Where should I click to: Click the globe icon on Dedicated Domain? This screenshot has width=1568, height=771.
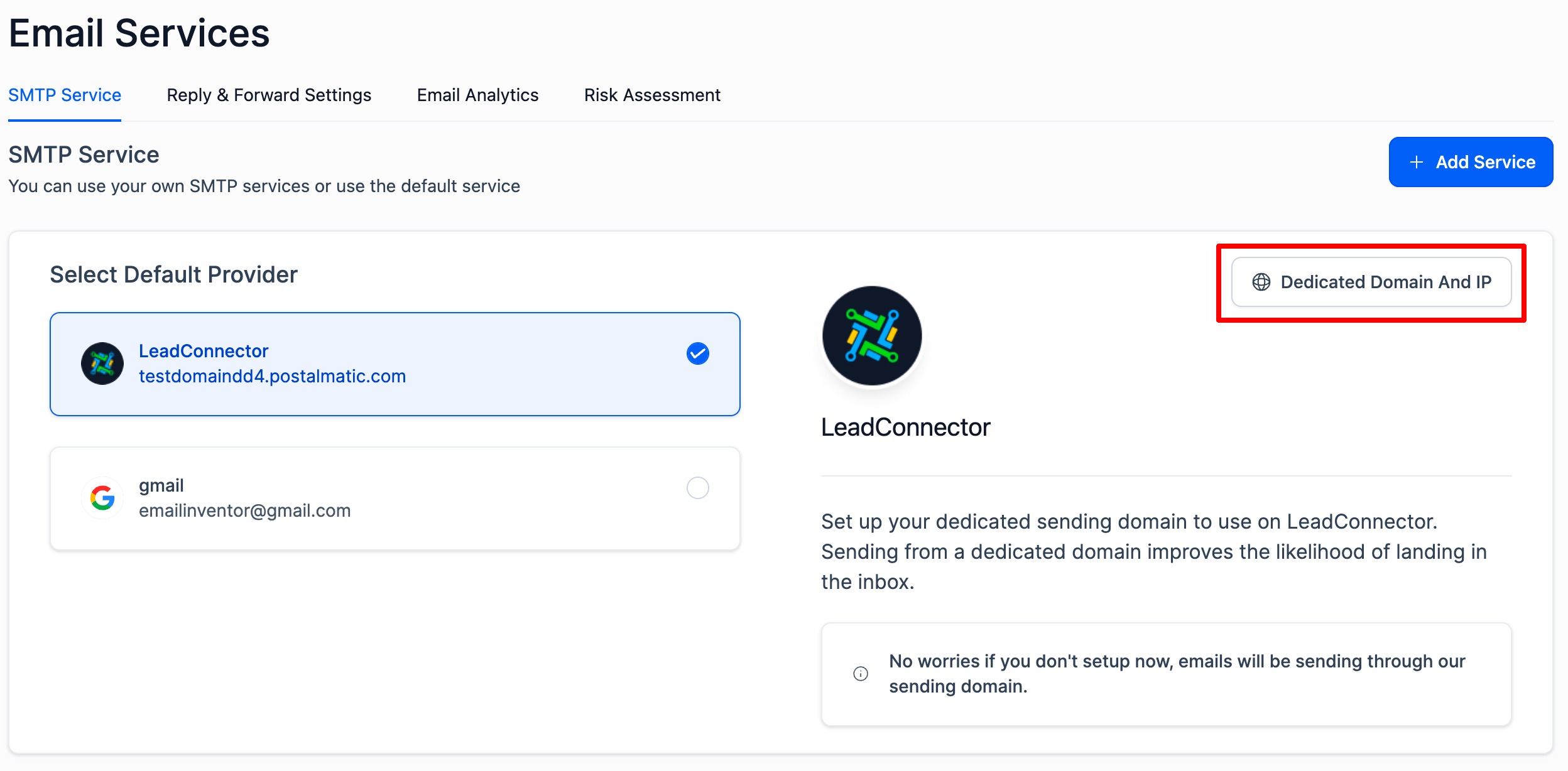1261,282
